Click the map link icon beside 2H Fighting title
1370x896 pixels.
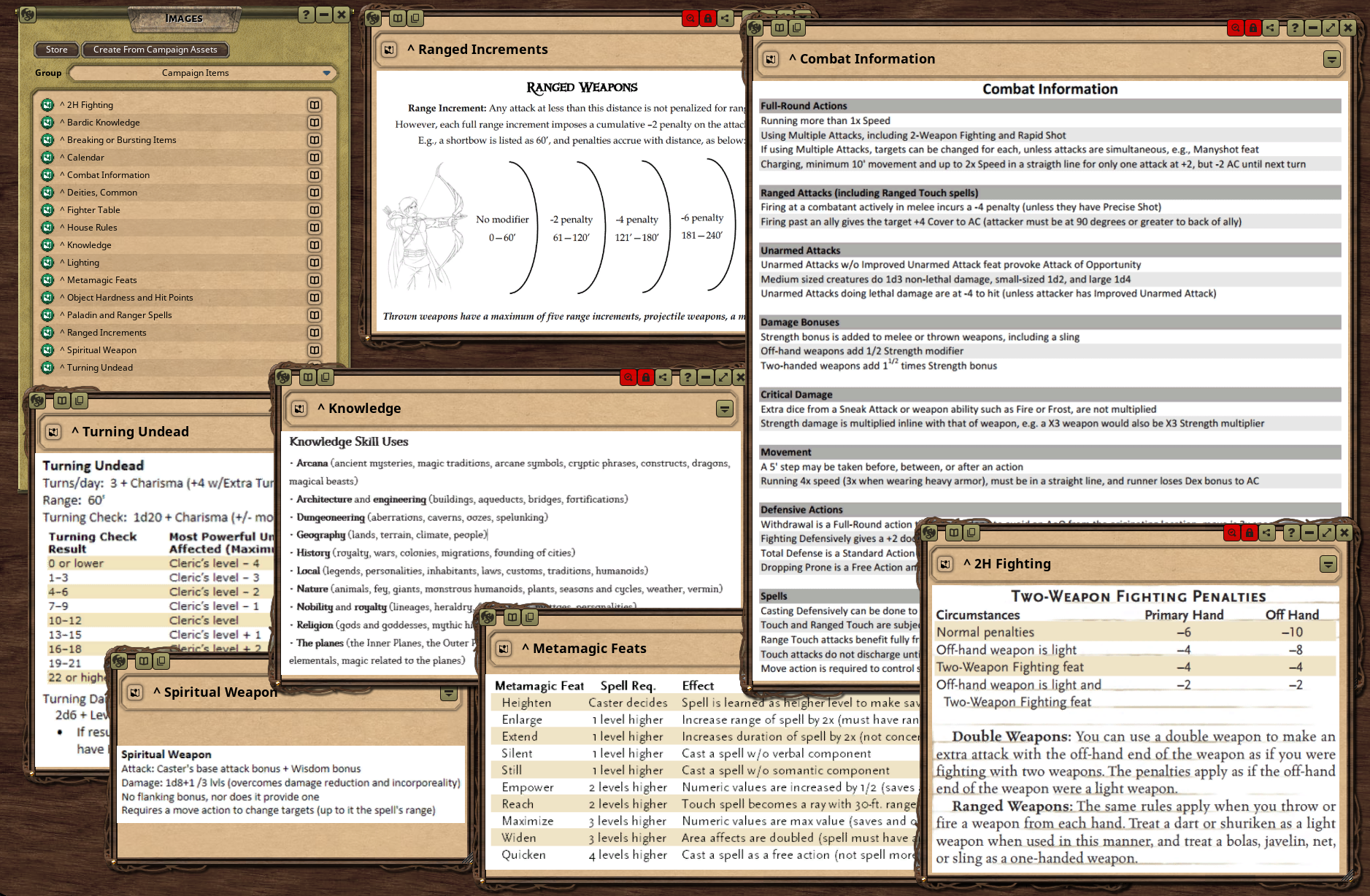point(945,564)
